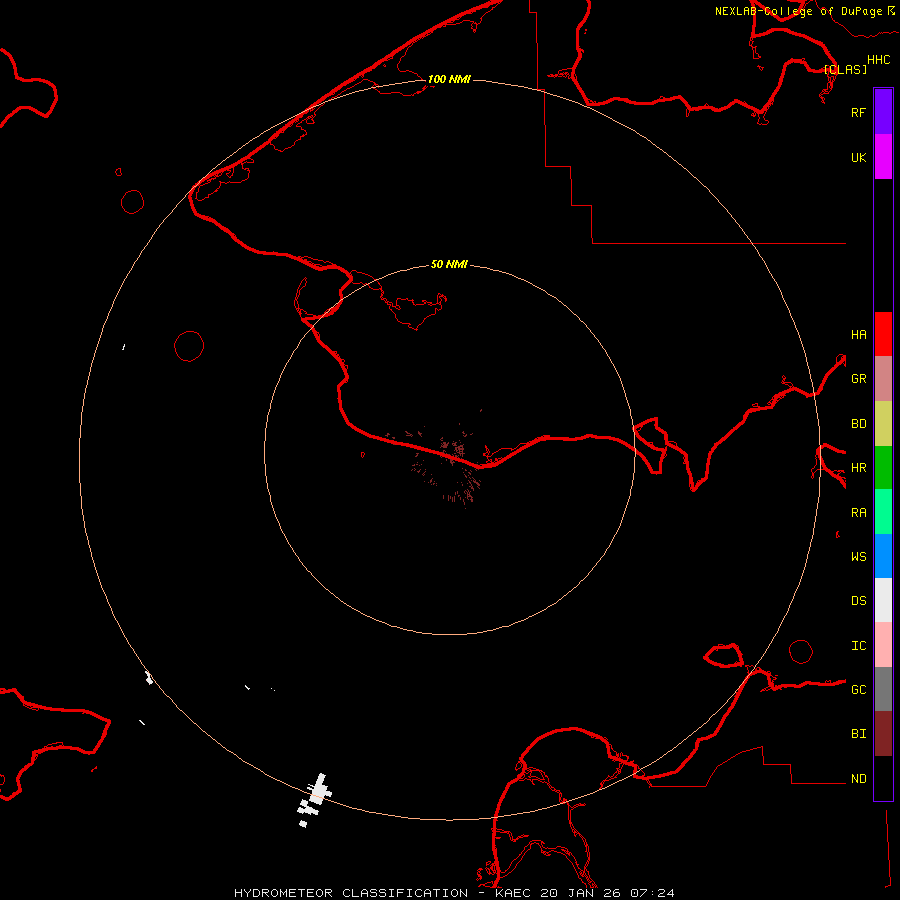Click the large white dry snow echo cluster
Viewport: 900px width, 900px height.
point(314,798)
